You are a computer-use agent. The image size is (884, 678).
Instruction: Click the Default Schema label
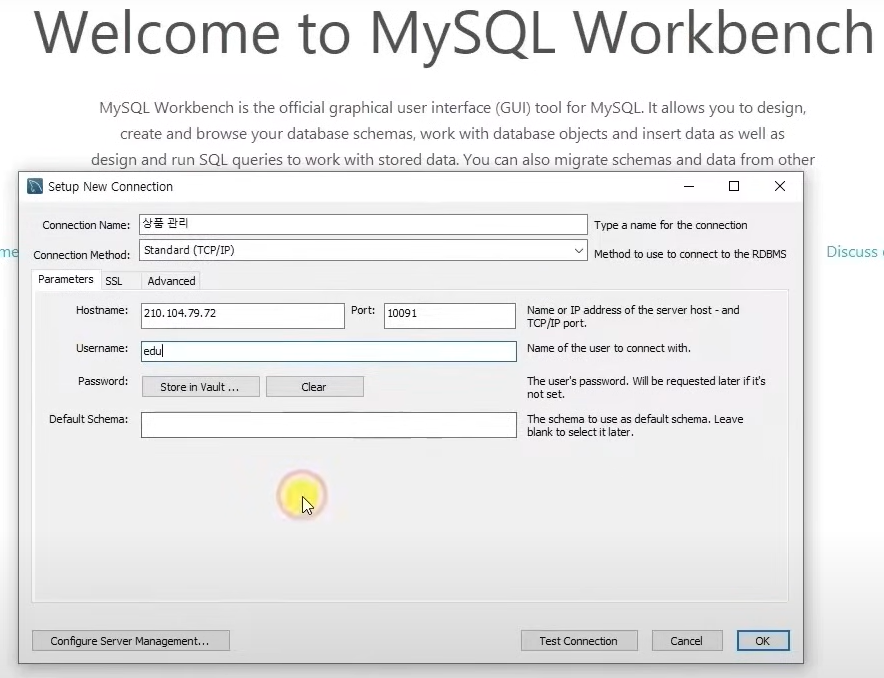point(89,419)
